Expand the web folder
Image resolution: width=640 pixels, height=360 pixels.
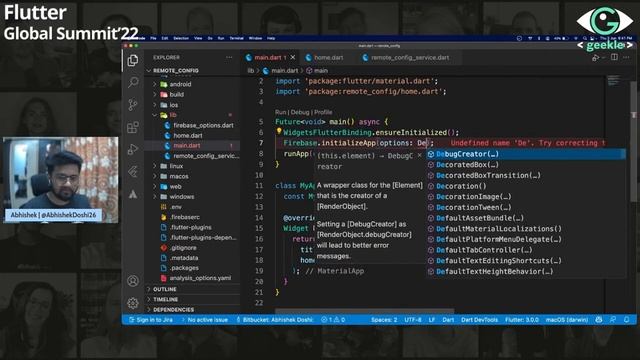coord(155,187)
